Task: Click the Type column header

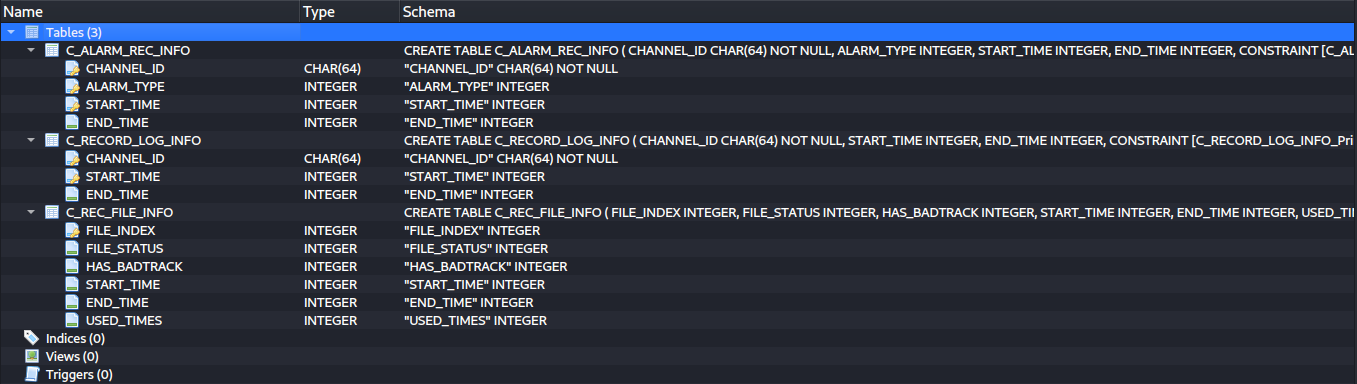Action: coord(349,11)
